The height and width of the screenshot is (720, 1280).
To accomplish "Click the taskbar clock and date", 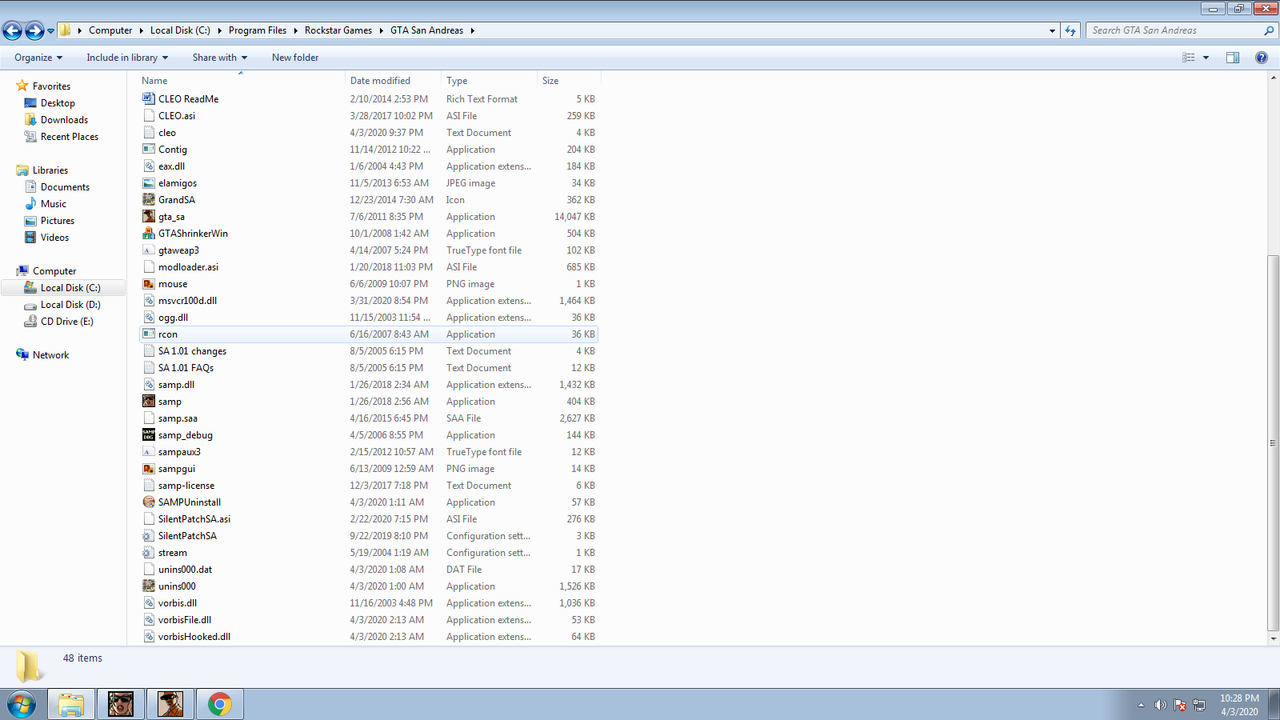I will pos(1240,704).
